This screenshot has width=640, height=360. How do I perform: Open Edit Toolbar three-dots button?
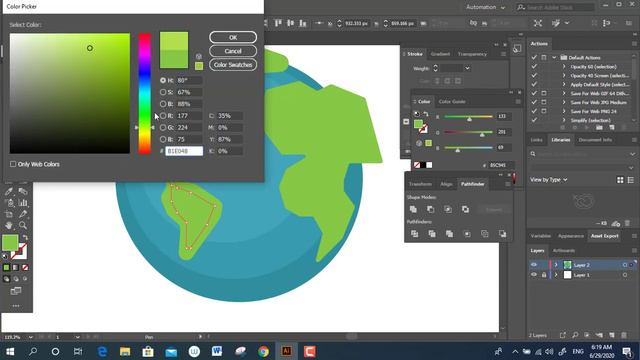(16, 306)
